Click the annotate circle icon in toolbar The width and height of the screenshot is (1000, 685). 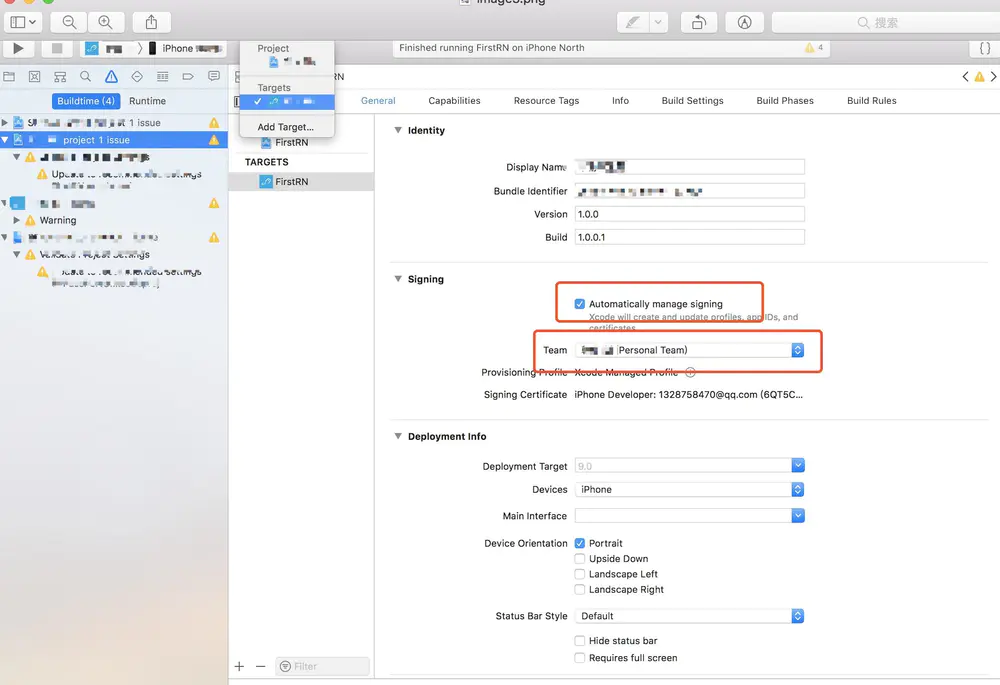pyautogui.click(x=744, y=22)
